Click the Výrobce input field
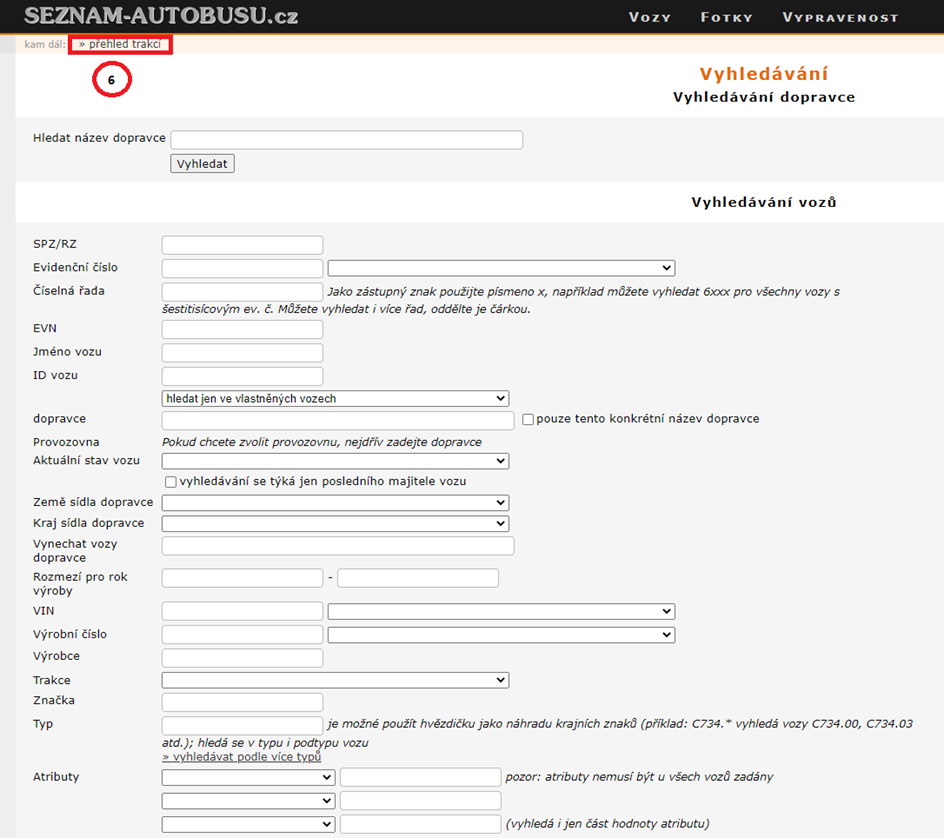Viewport: 944px width, 838px height. pos(242,658)
